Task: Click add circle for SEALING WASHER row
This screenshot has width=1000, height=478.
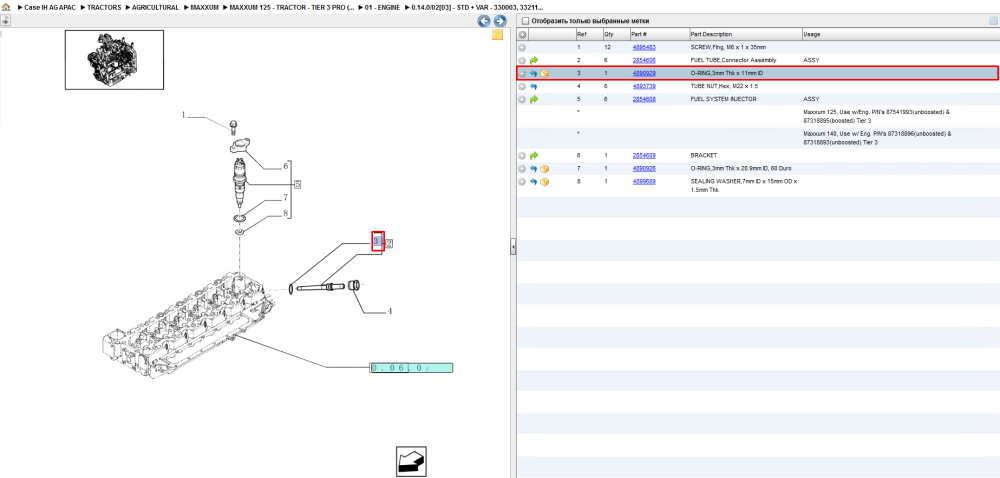Action: point(522,182)
